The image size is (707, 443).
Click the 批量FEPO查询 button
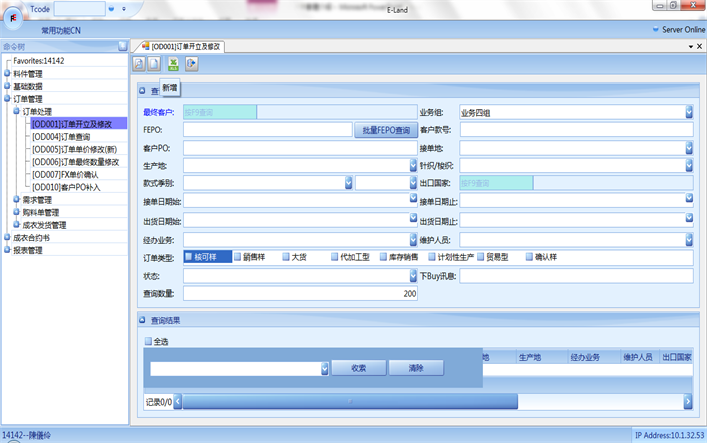(385, 130)
